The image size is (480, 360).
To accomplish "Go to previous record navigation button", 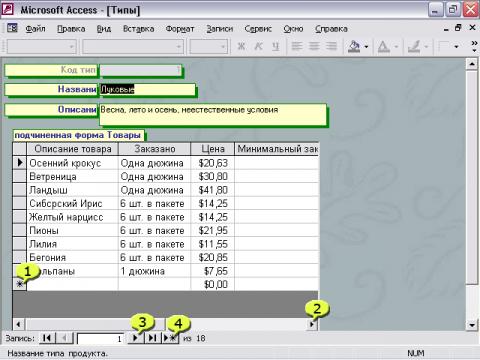I will point(65,338).
